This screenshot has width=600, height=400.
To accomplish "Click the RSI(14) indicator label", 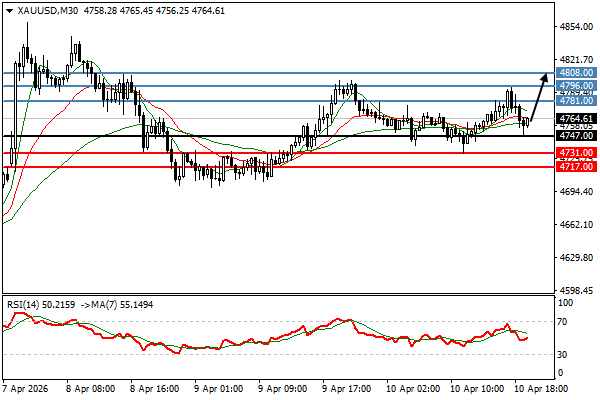I will click(25, 302).
